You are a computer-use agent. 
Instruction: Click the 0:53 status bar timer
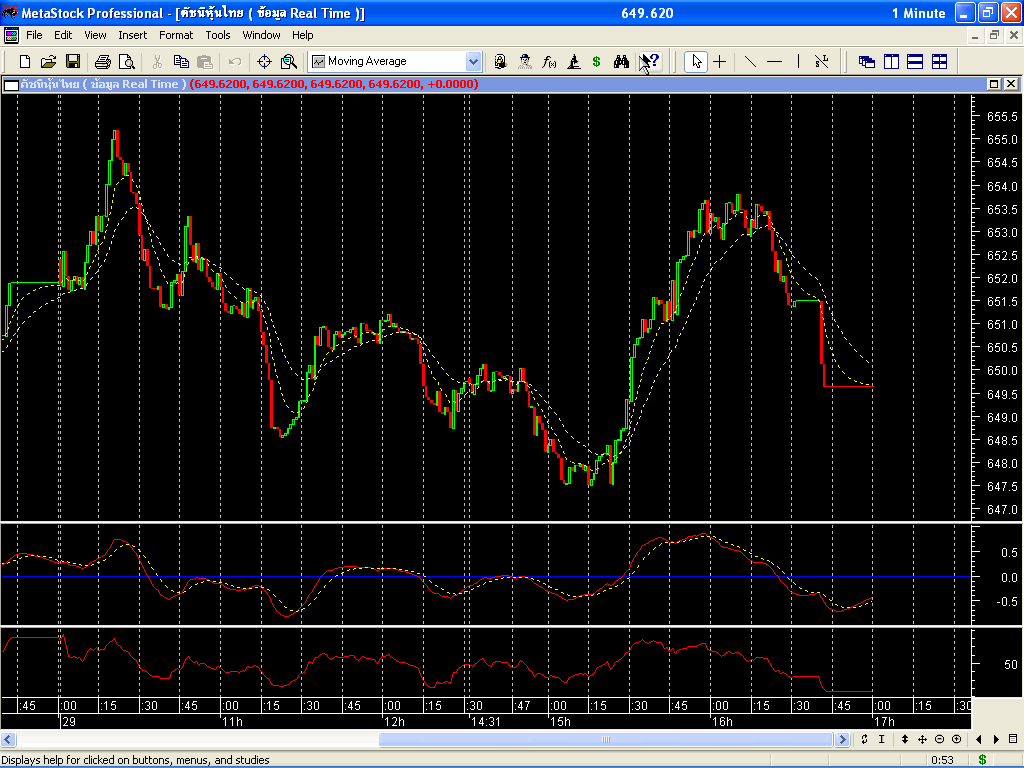click(942, 760)
